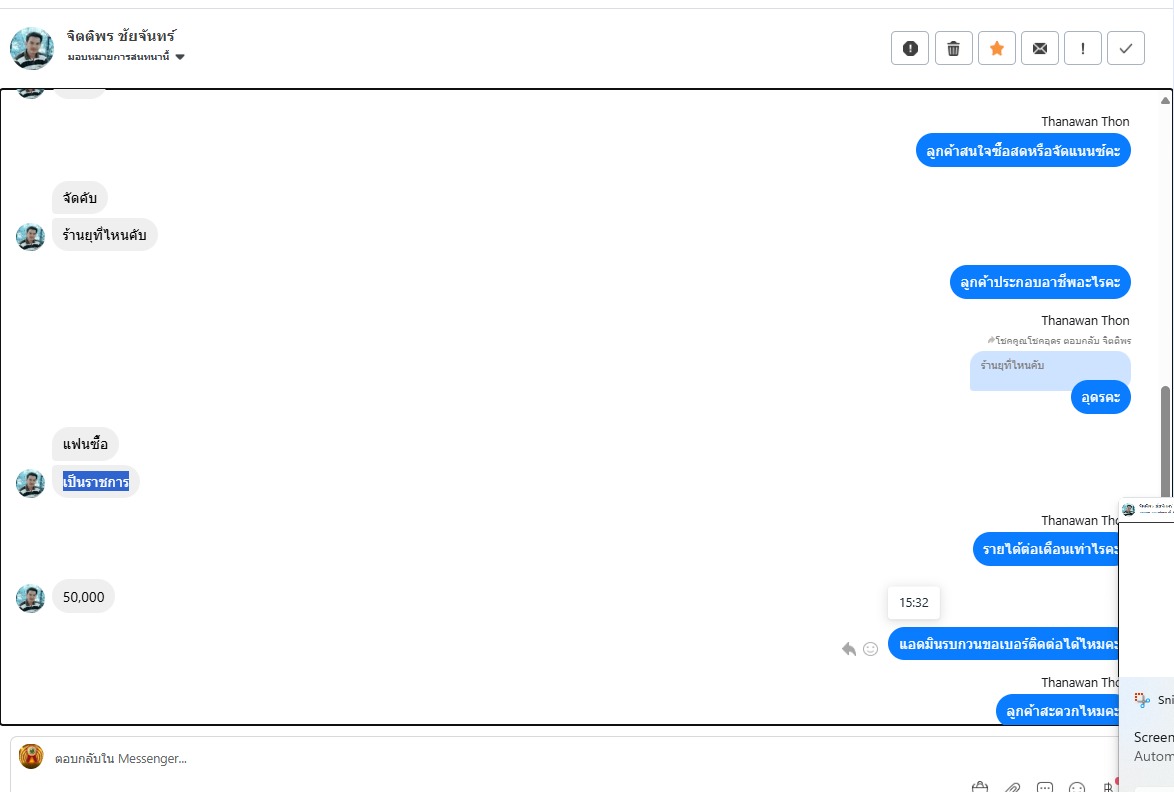1174x792 pixels.
Task: Mark conversation unread with the envelope icon
Action: click(x=1040, y=48)
